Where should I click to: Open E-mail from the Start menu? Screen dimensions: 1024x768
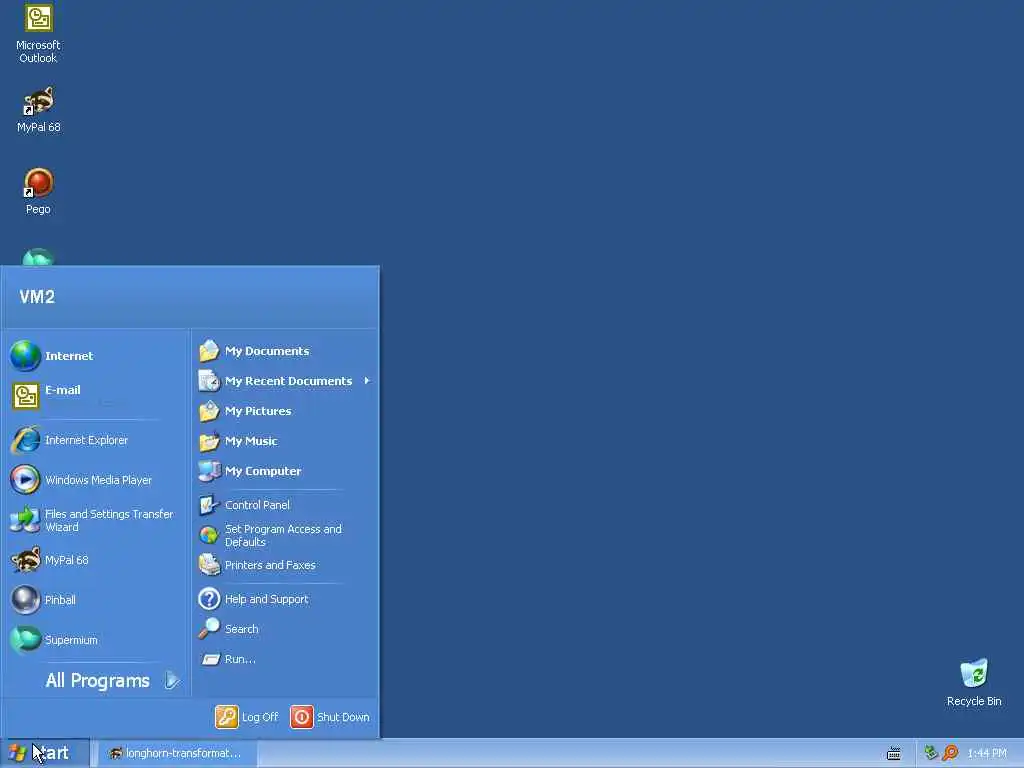tap(95, 396)
